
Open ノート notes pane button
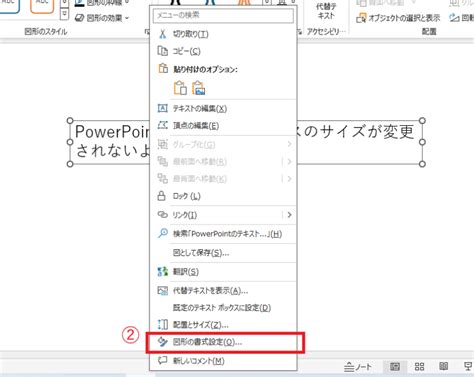pos(358,367)
